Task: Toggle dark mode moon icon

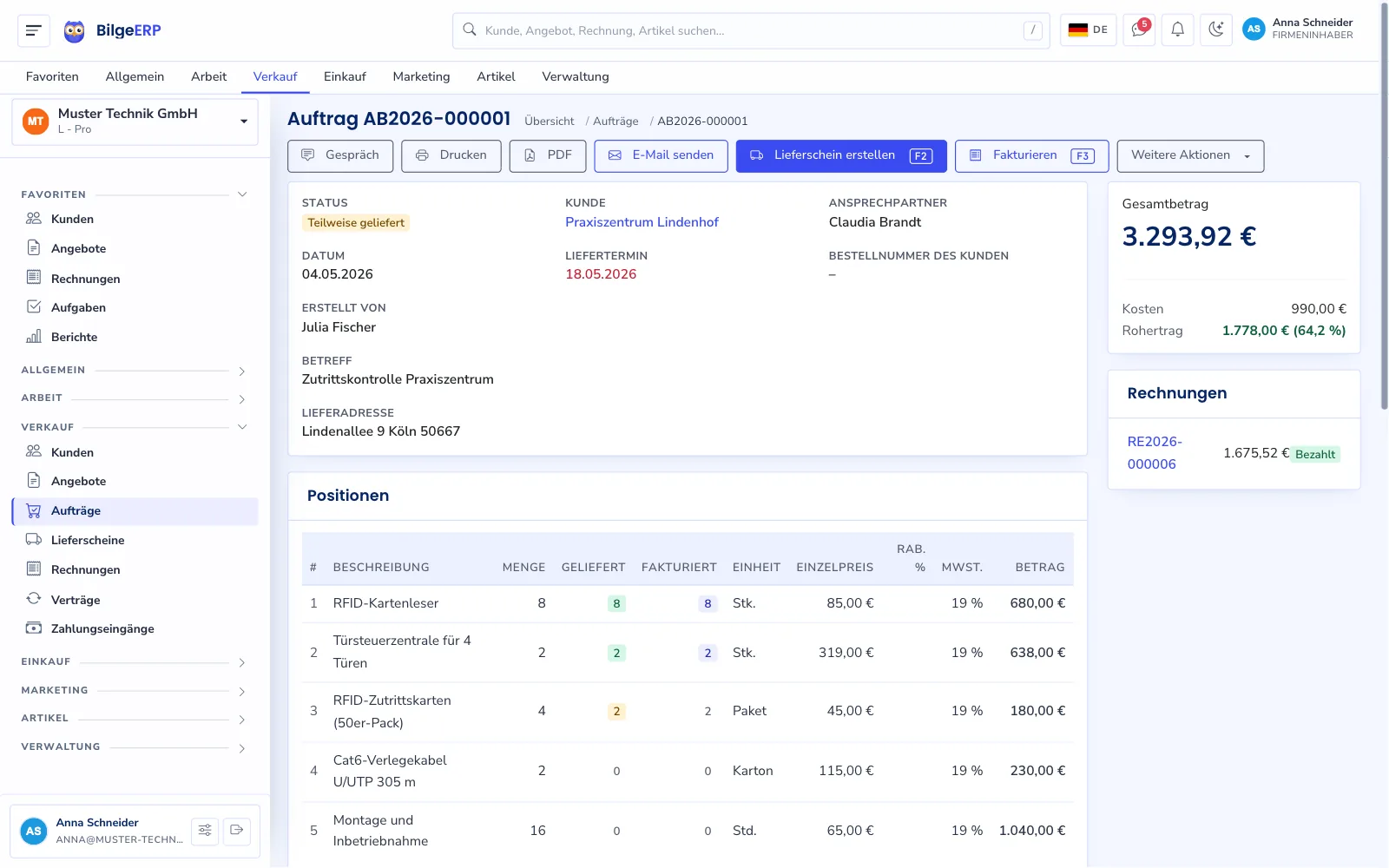Action: (x=1216, y=30)
